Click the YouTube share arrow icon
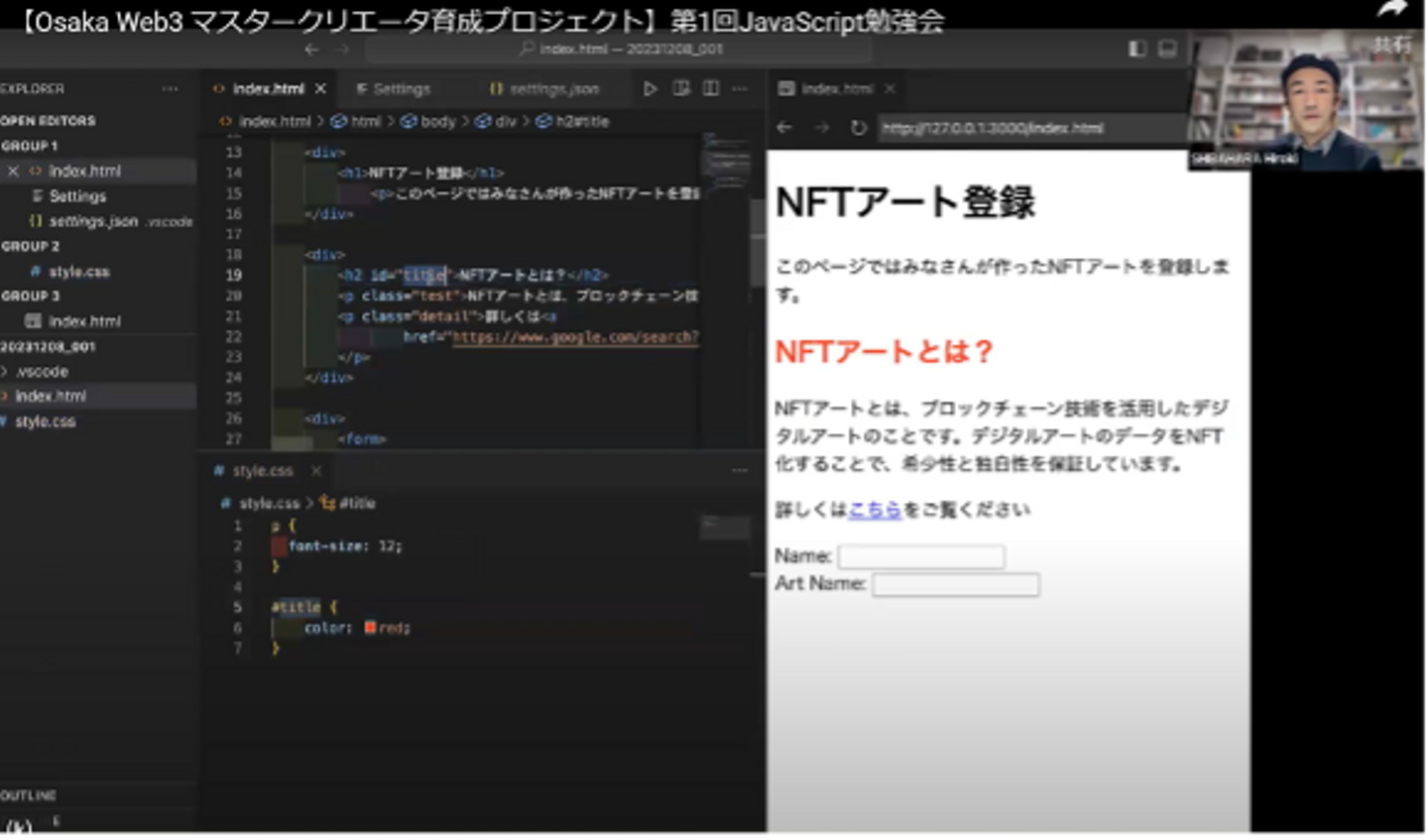Image resolution: width=1428 pixels, height=840 pixels. click(x=1392, y=12)
